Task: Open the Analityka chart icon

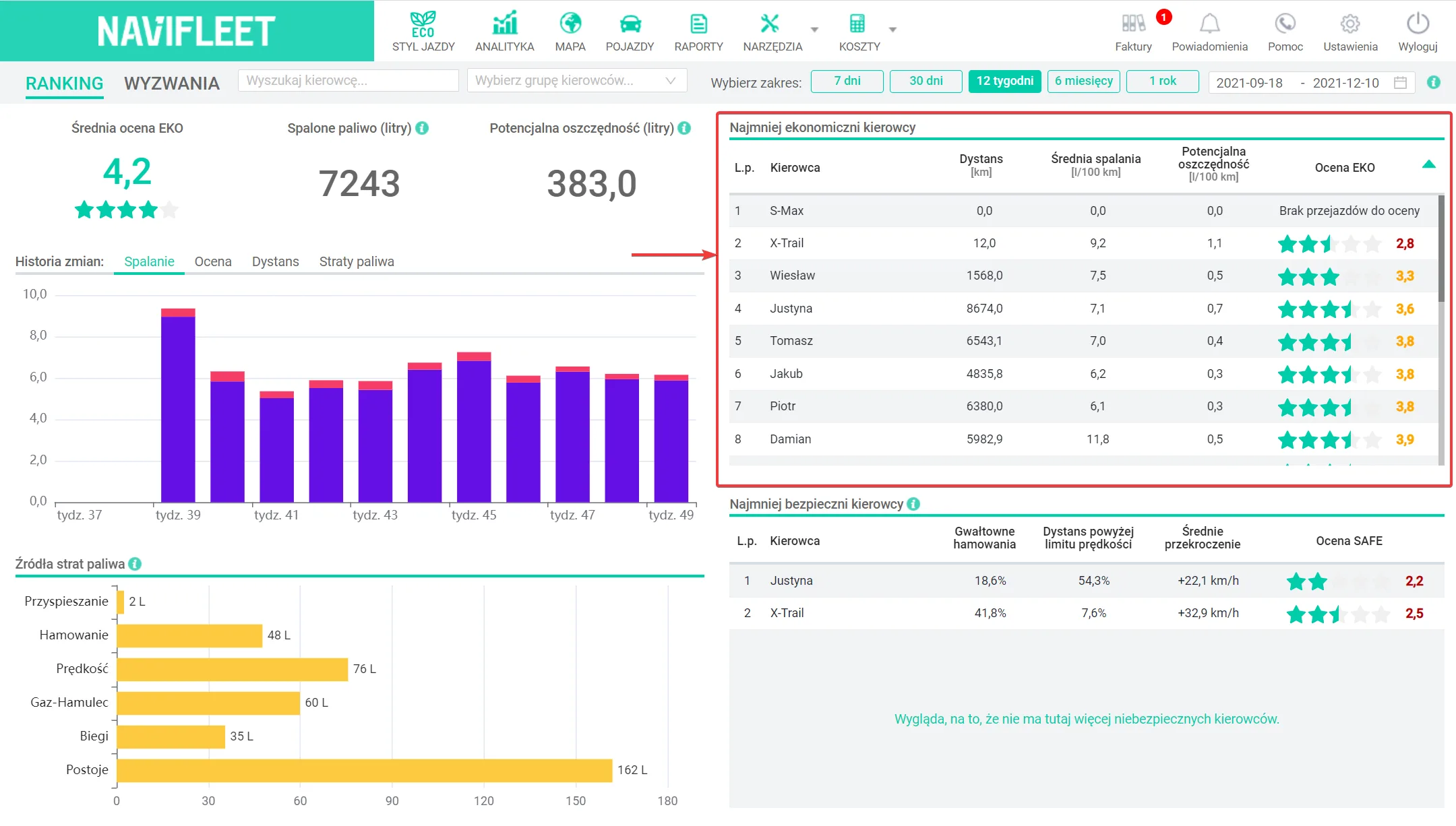Action: [504, 23]
